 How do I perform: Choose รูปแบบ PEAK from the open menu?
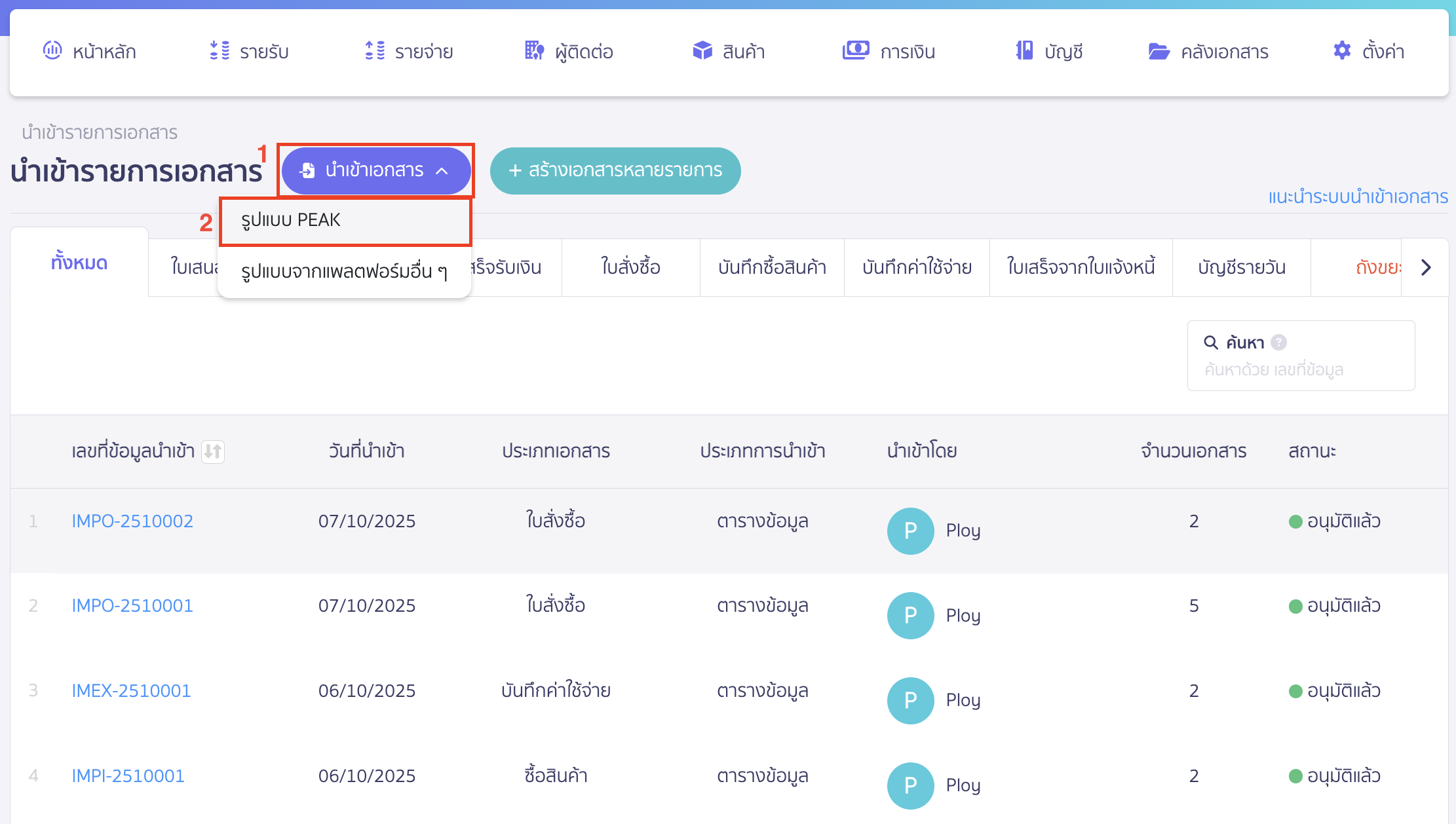point(291,220)
